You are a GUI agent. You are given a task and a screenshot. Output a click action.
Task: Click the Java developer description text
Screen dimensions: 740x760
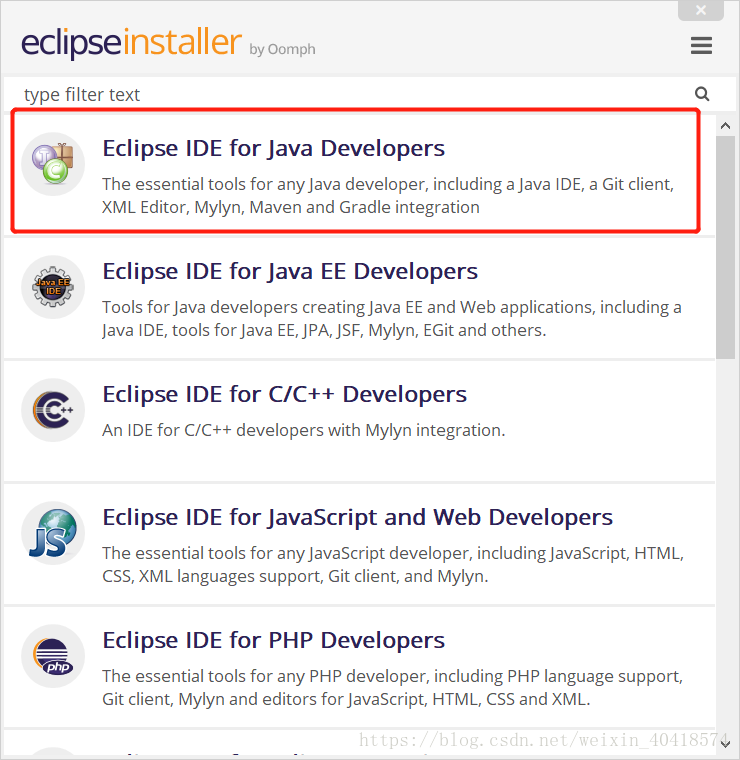[x=388, y=196]
